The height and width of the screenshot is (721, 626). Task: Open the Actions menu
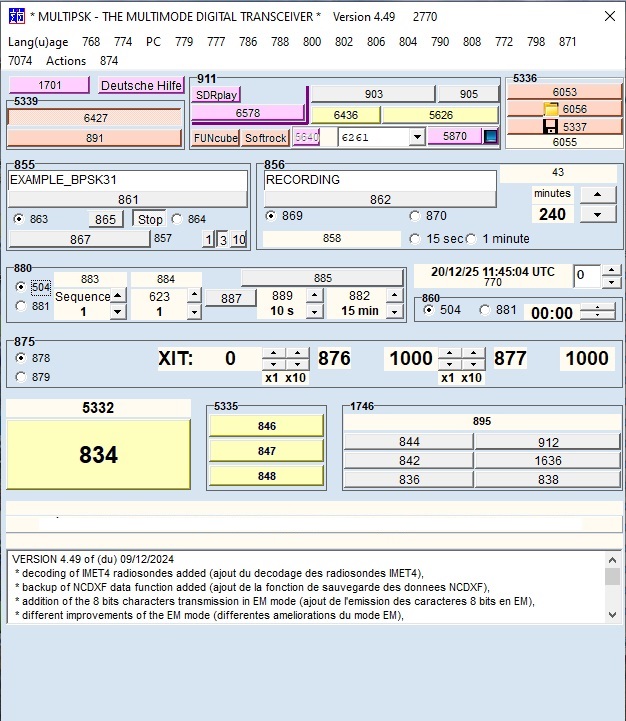66,61
